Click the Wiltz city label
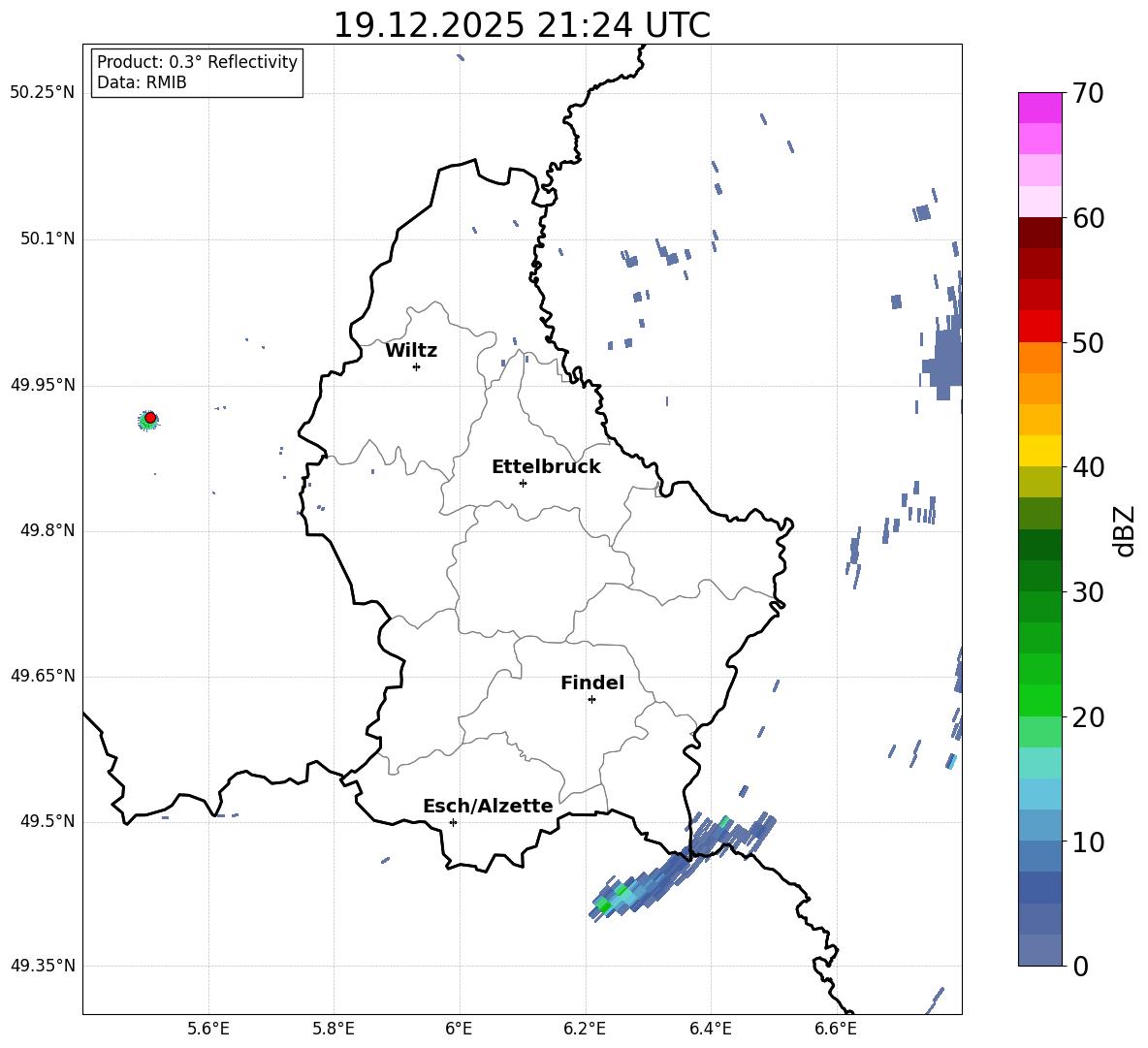 tap(411, 351)
